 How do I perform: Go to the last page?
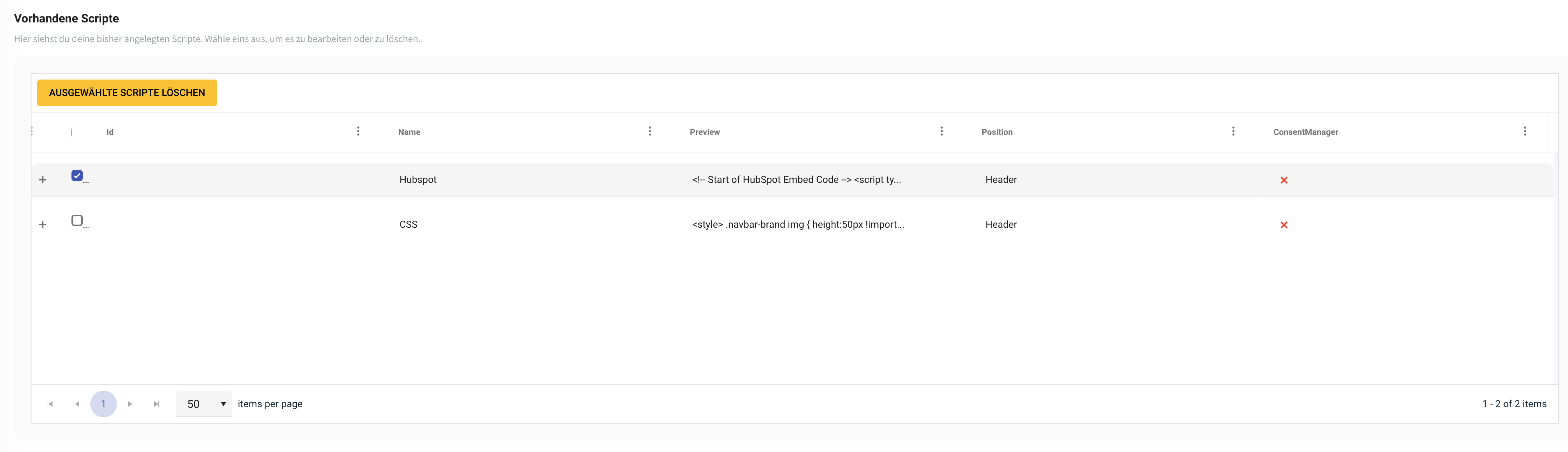[157, 404]
